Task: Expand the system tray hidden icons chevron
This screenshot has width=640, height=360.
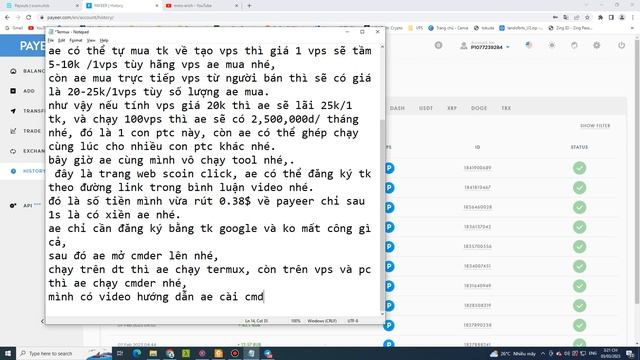Action: 543,353
